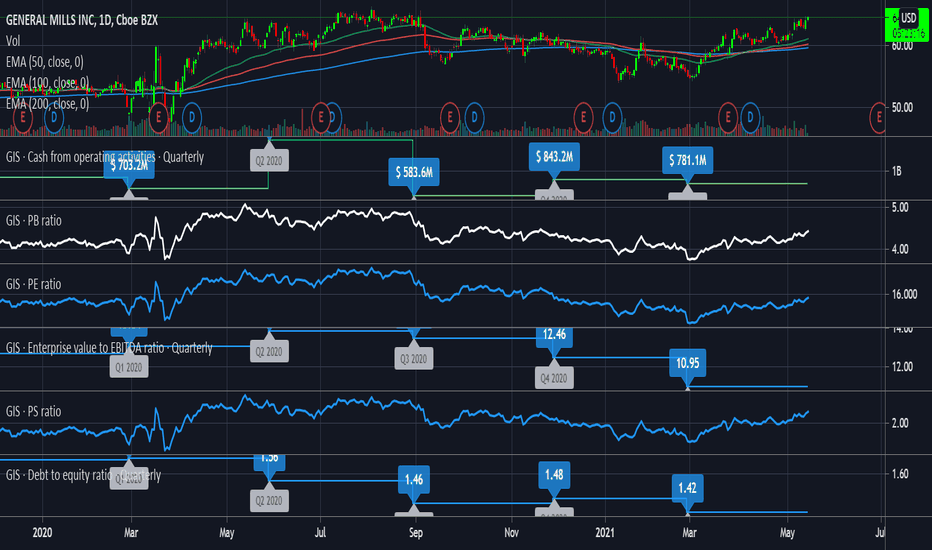Click the Enterprise value to EBITDA pane title
Screen dimensions: 932x550
coord(109,348)
